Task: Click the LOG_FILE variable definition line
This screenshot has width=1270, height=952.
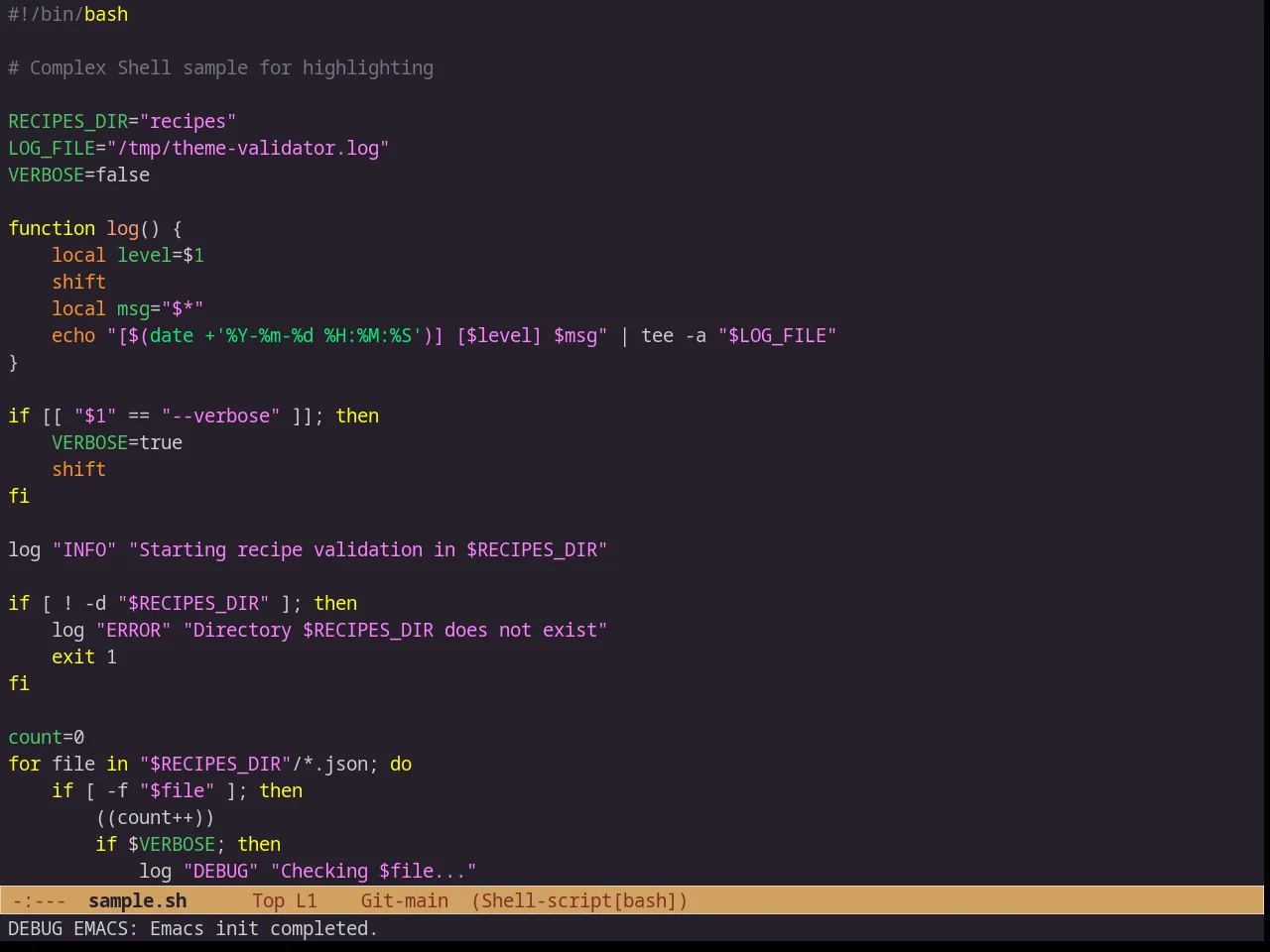Action: (x=198, y=148)
